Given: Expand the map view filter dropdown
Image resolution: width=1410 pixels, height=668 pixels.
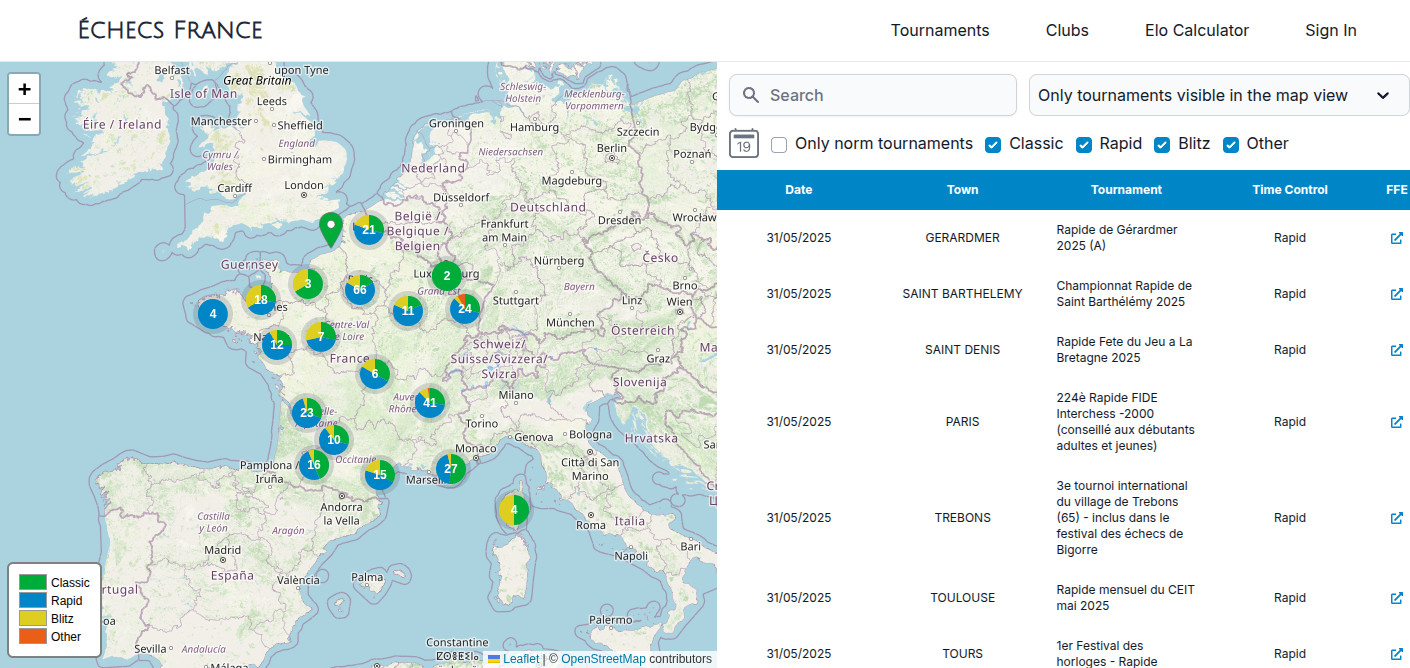Looking at the screenshot, I should (x=1218, y=96).
